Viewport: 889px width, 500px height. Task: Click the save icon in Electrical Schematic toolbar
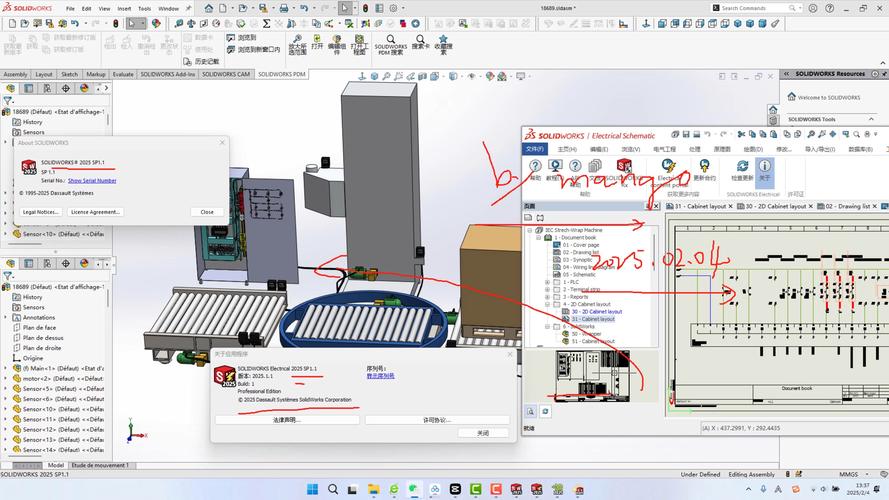click(x=686, y=134)
